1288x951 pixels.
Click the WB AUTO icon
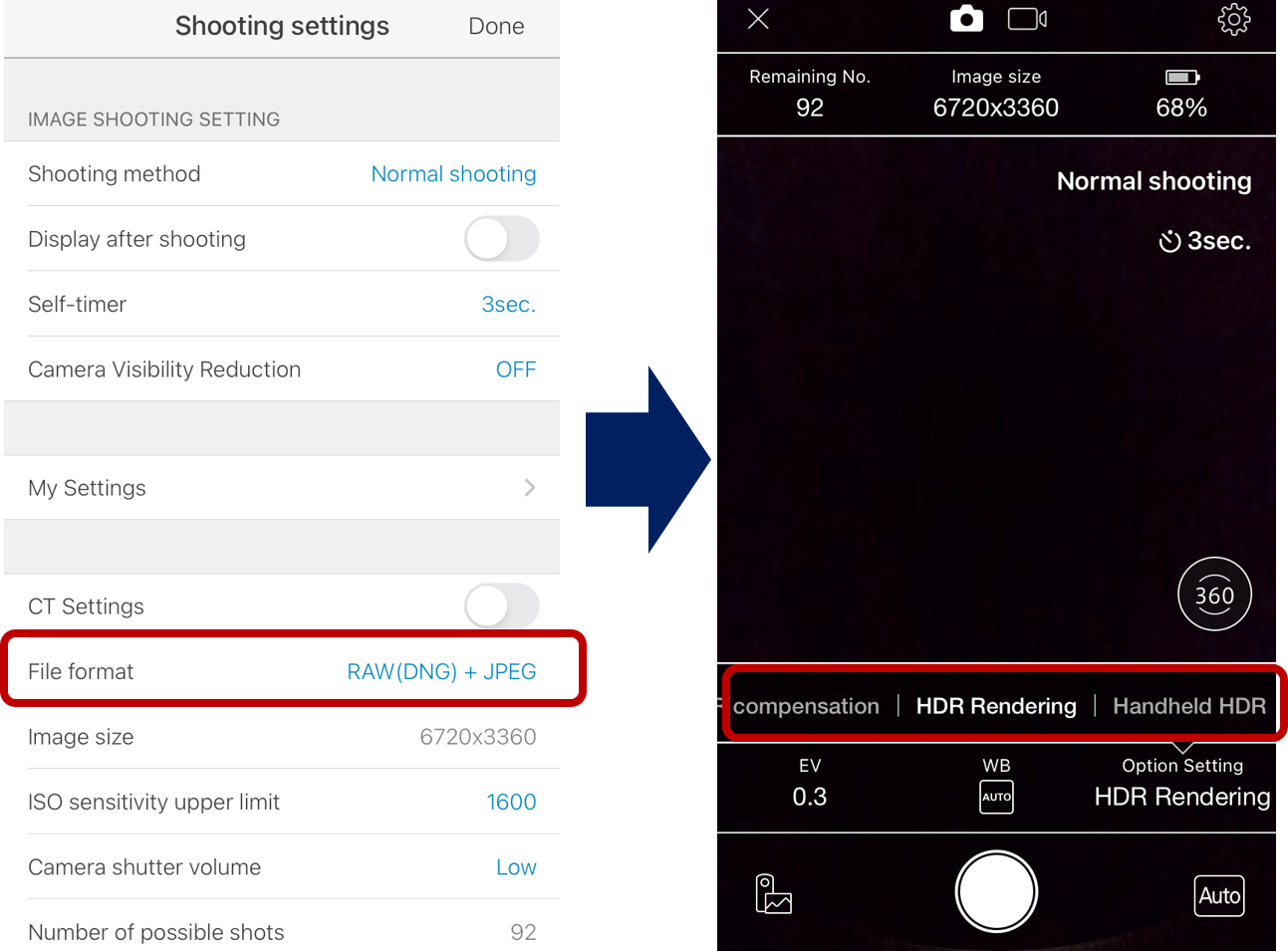coord(996,797)
